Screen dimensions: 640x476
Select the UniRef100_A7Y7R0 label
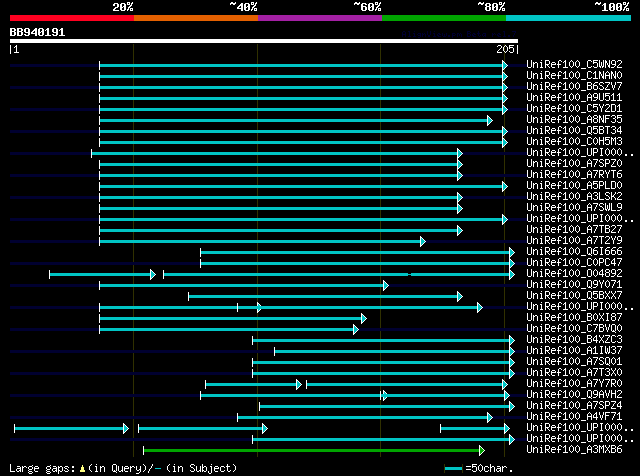pyautogui.click(x=574, y=384)
